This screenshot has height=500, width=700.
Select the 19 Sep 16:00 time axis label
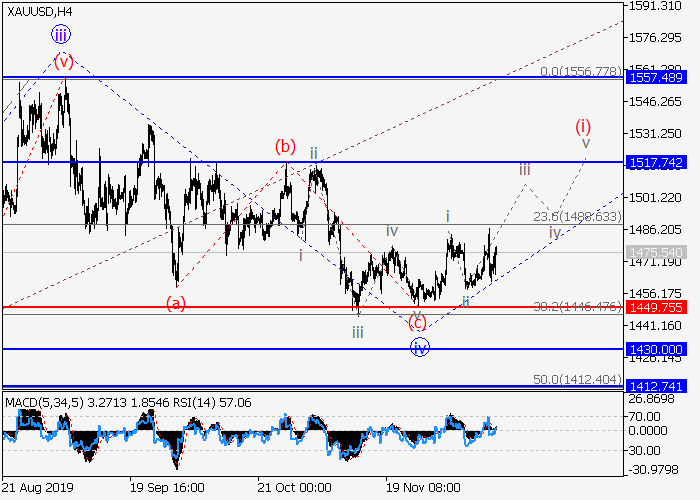pos(167,488)
